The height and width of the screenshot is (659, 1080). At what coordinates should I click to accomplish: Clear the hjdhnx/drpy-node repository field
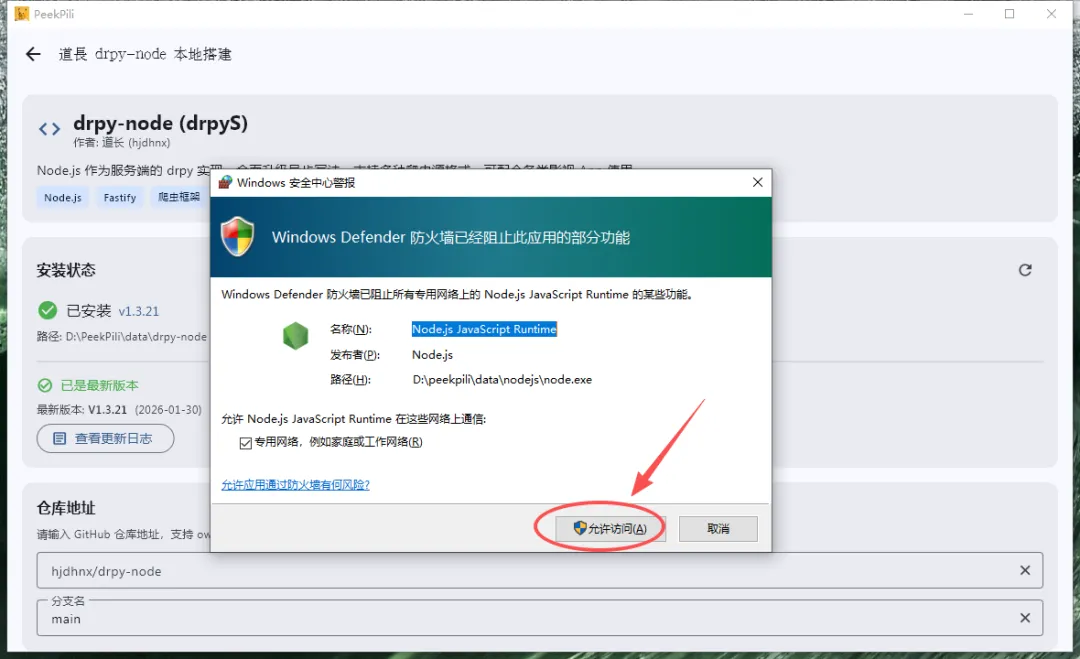[x=1025, y=570]
